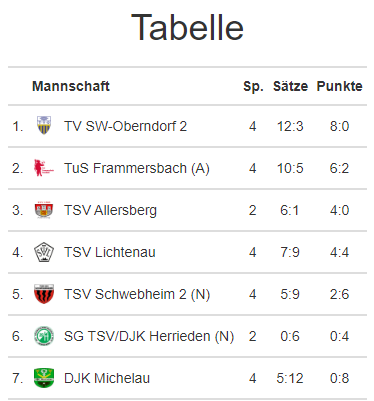Click the Tabelle heading
This screenshot has width=374, height=401.
click(x=187, y=27)
